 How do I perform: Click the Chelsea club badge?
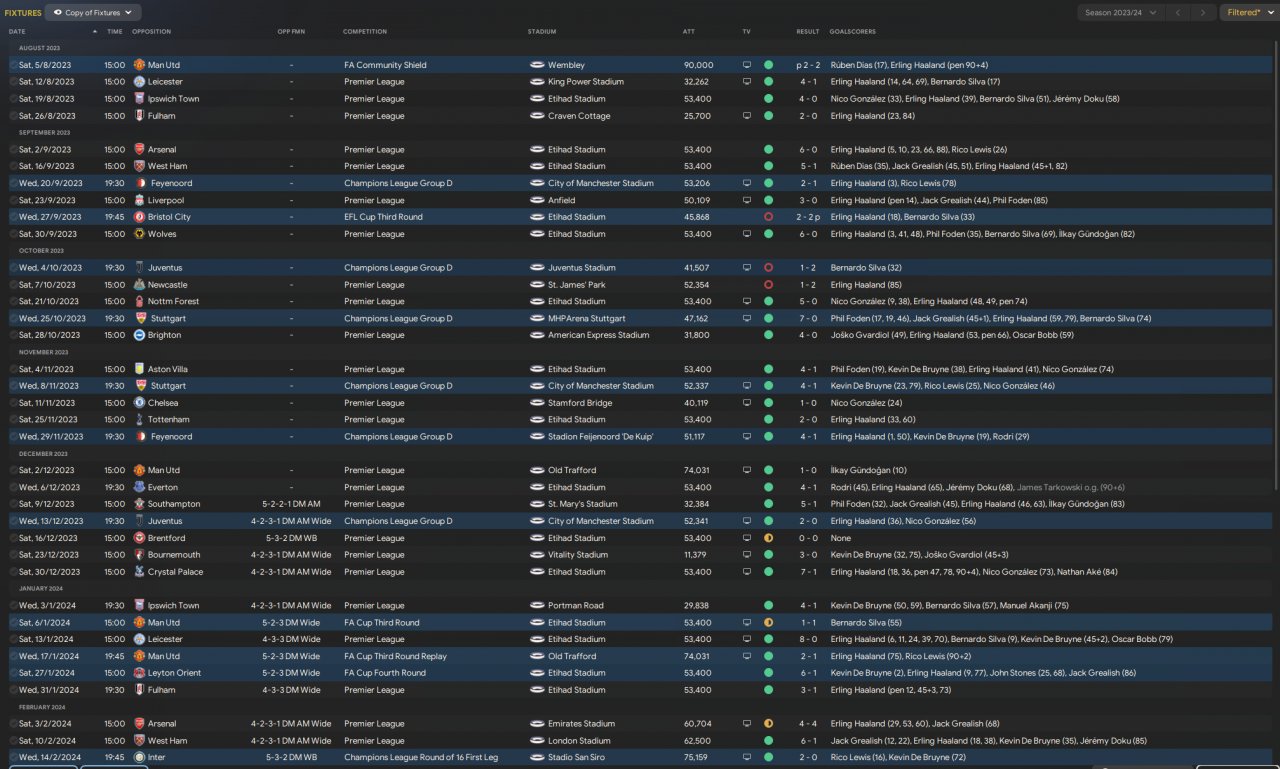pyautogui.click(x=138, y=403)
